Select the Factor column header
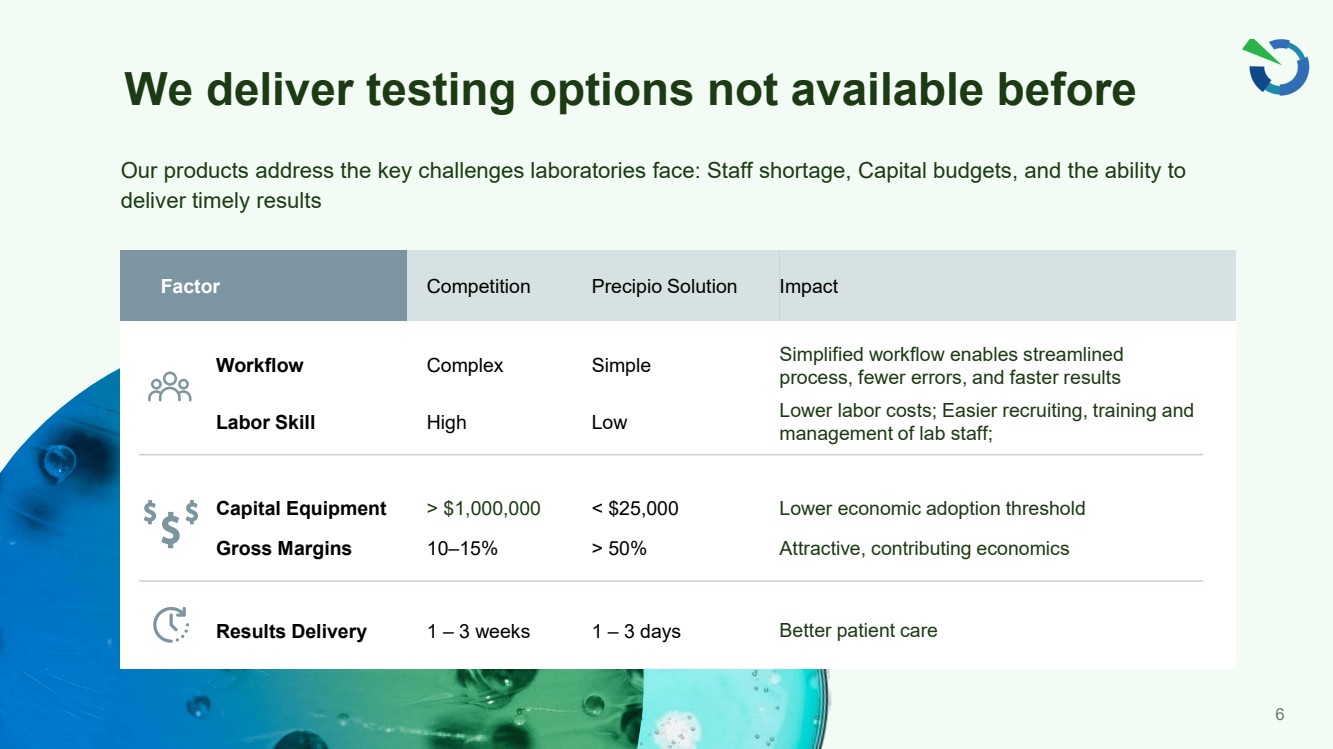Image resolution: width=1333 pixels, height=749 pixels. 190,286
